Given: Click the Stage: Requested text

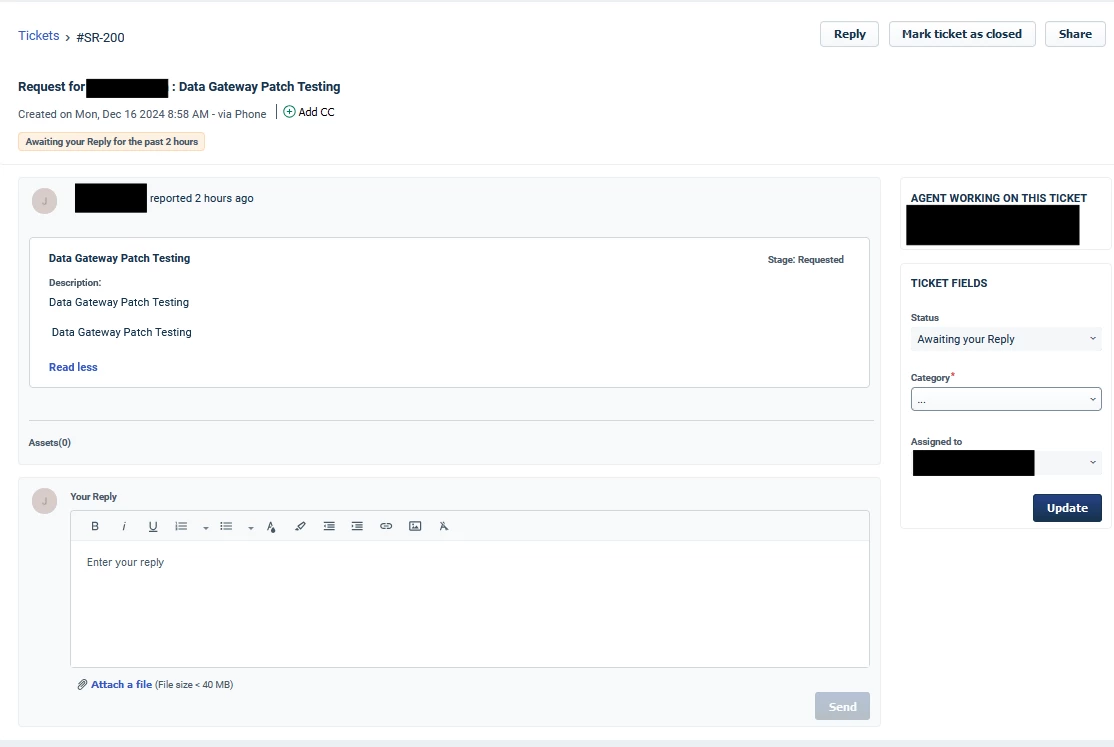Looking at the screenshot, I should point(806,260).
